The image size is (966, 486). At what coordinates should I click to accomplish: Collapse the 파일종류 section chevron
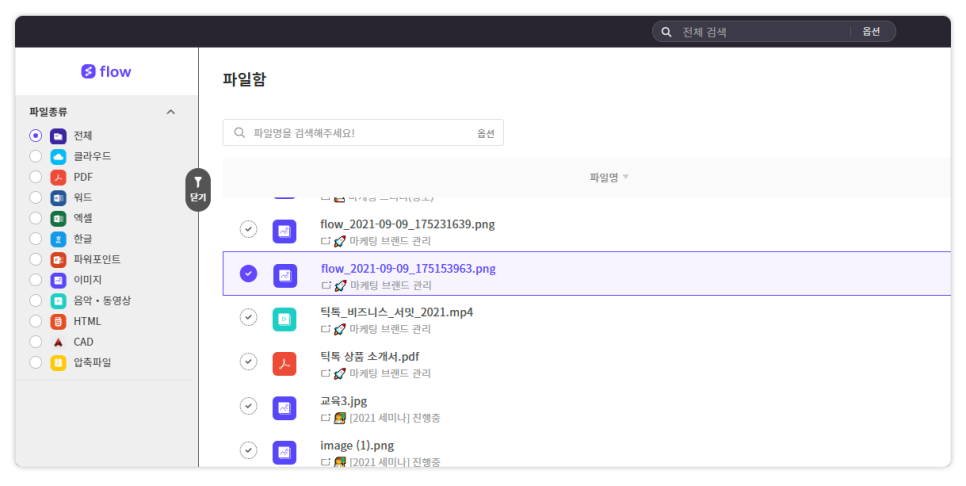click(170, 112)
